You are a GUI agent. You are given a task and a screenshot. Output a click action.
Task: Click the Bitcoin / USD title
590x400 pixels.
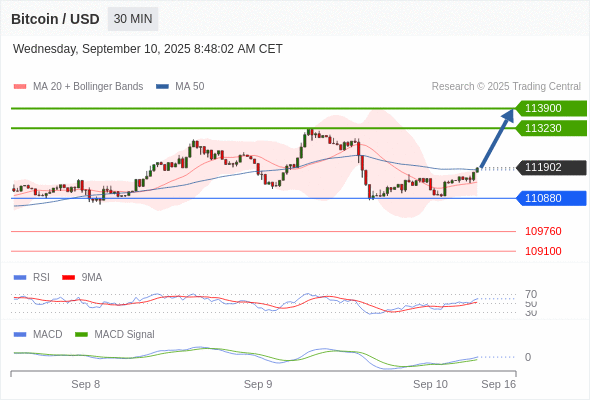coord(55,19)
